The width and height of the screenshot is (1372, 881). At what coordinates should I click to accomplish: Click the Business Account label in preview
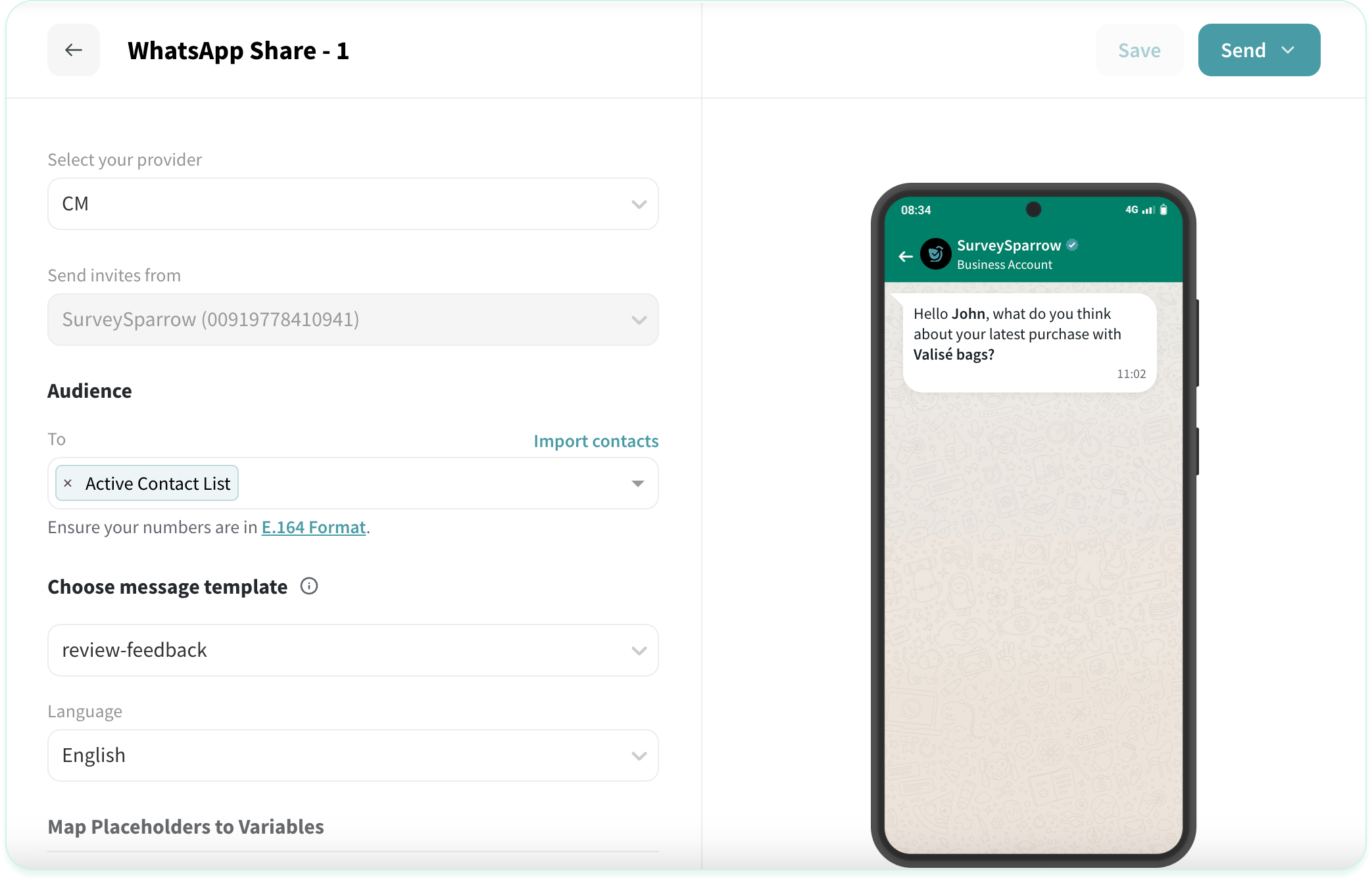point(1004,264)
